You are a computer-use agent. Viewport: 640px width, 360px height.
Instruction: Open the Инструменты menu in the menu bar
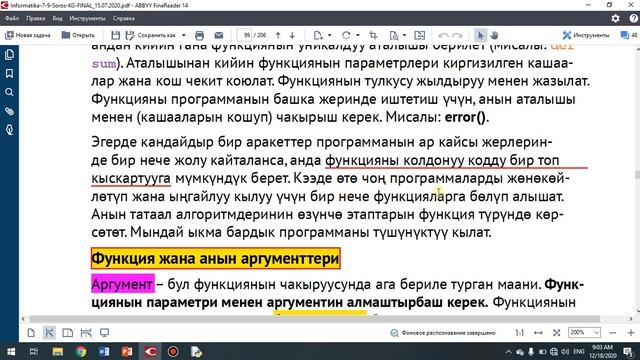87,18
